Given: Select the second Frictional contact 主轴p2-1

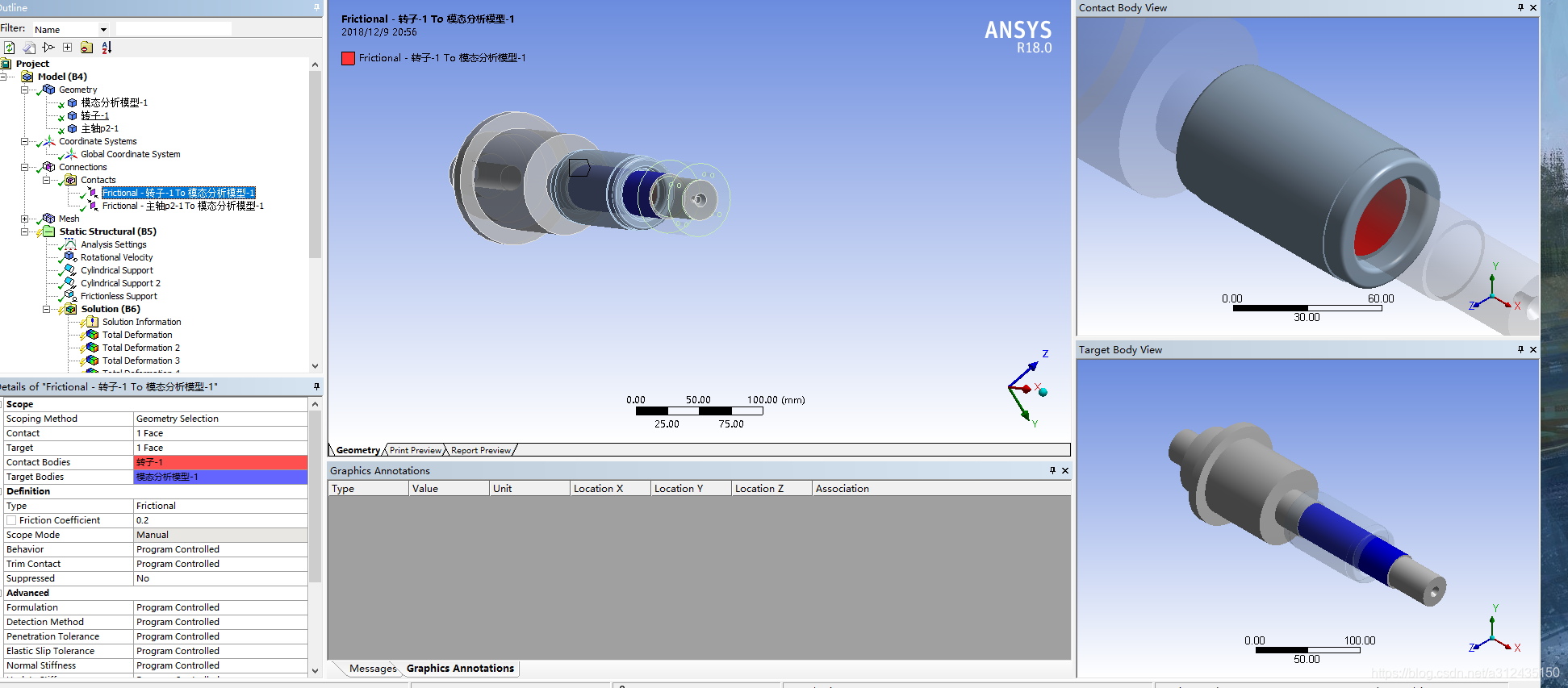Looking at the screenshot, I should (x=183, y=206).
